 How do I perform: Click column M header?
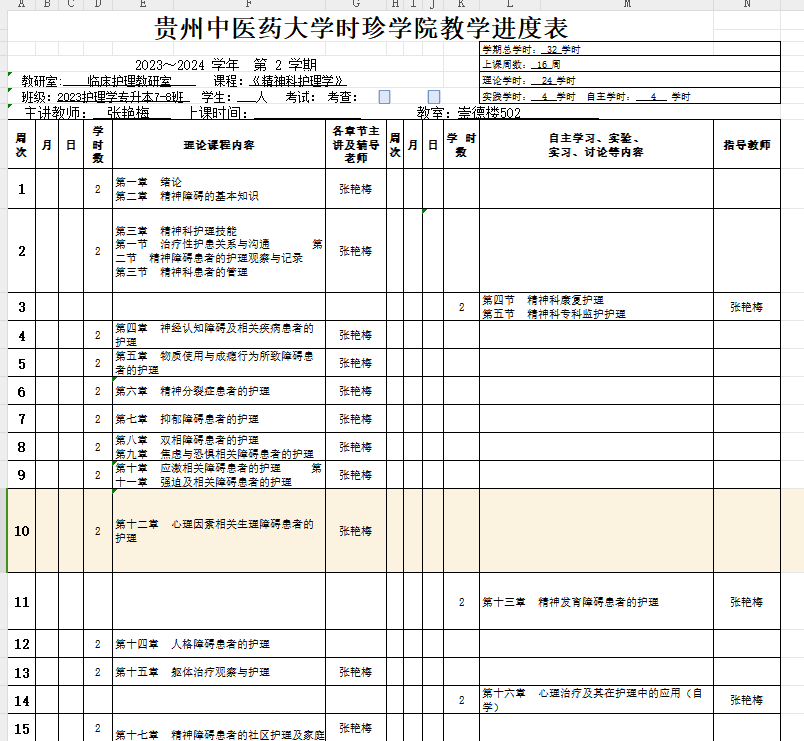click(627, 5)
